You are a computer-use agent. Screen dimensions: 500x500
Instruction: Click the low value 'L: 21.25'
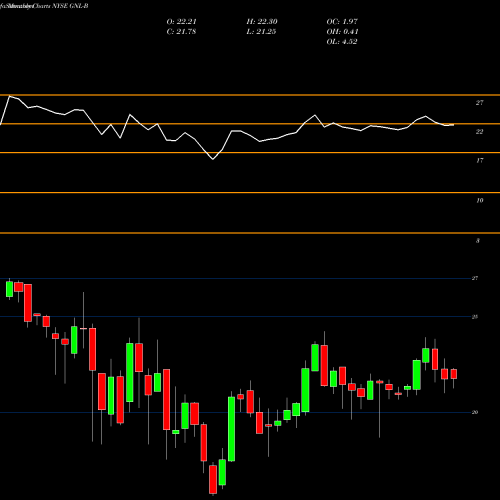(261, 32)
